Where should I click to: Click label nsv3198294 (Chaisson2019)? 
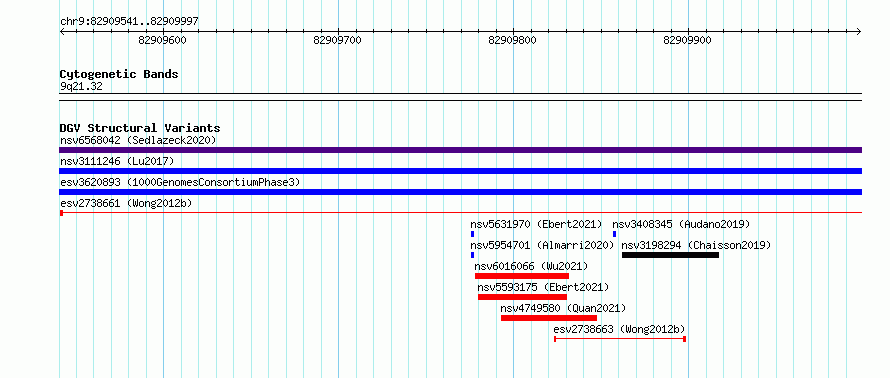[x=696, y=245]
